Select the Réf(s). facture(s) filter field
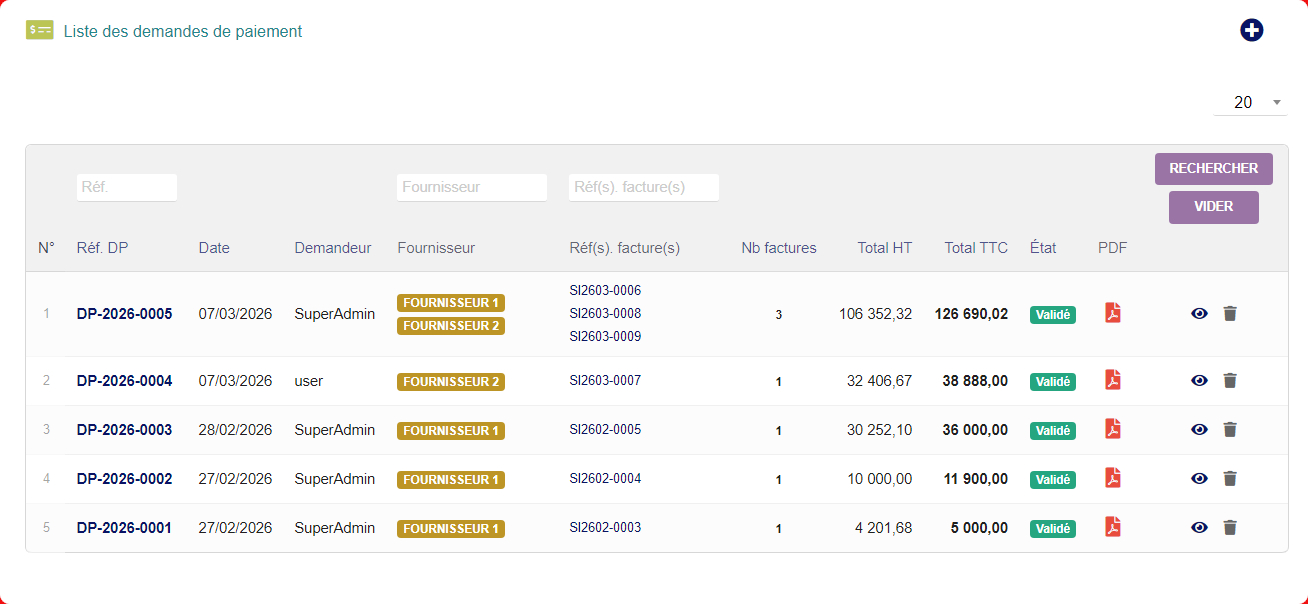 point(643,187)
